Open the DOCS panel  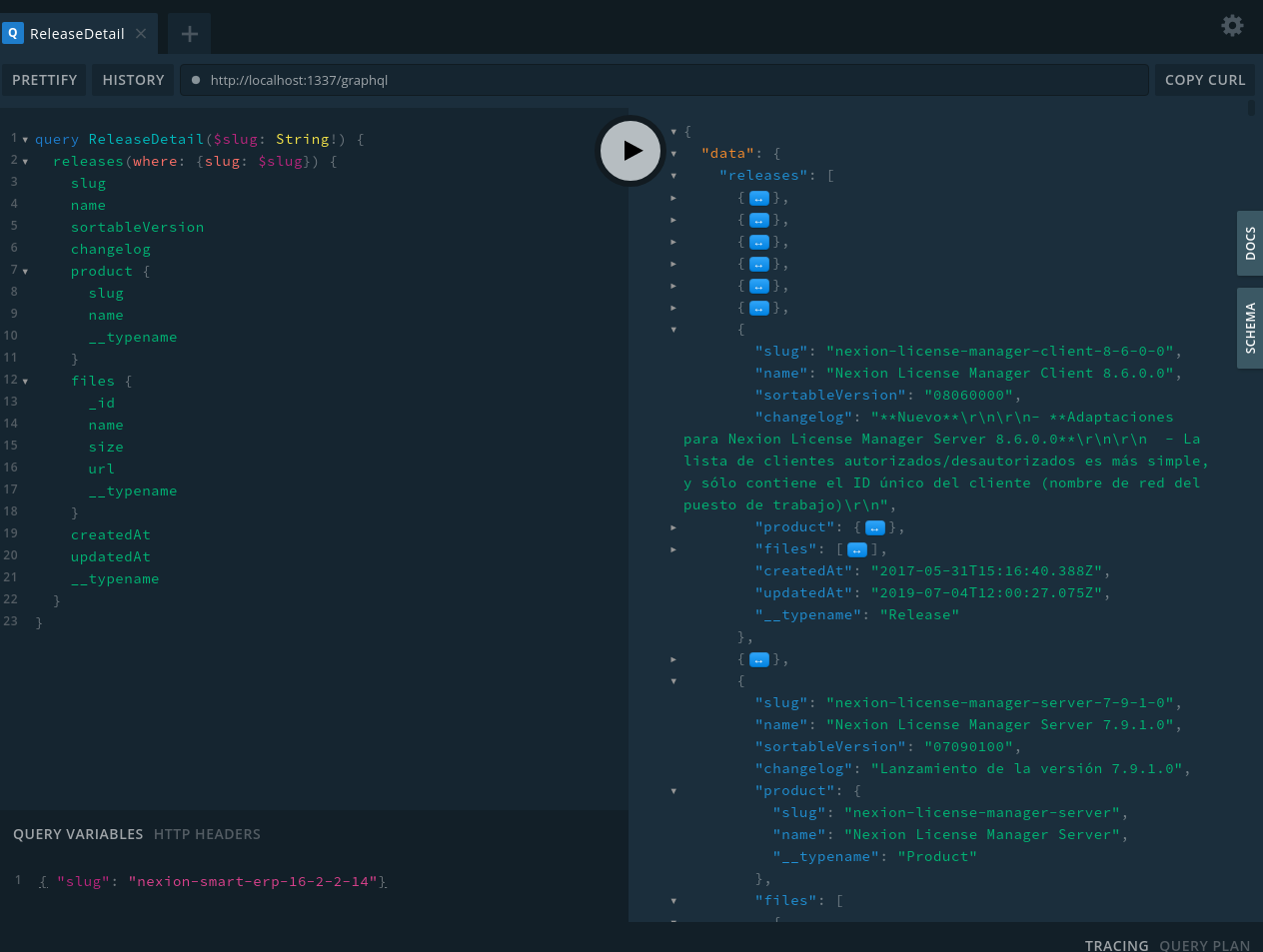click(x=1250, y=243)
